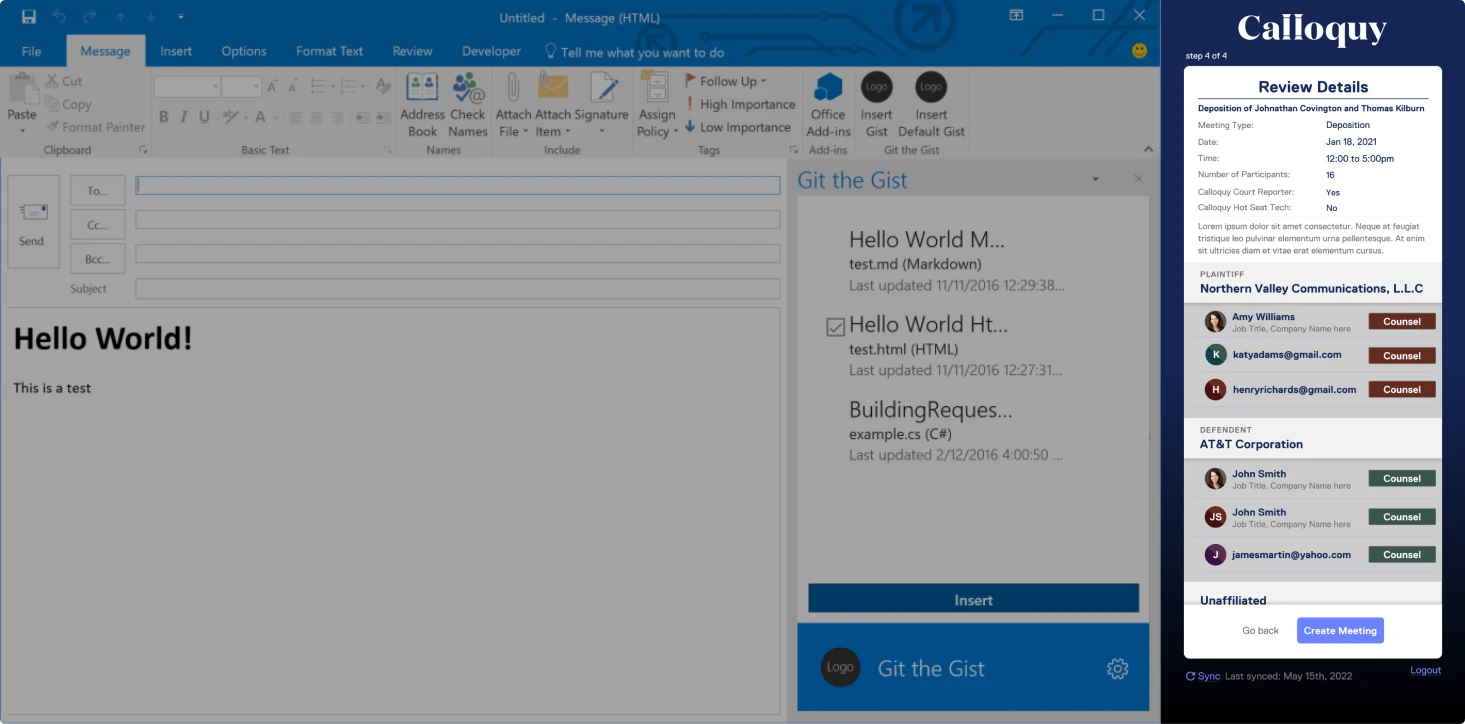Screen dimensions: 1465x724
Task: Open the Address Book
Action: point(422,105)
